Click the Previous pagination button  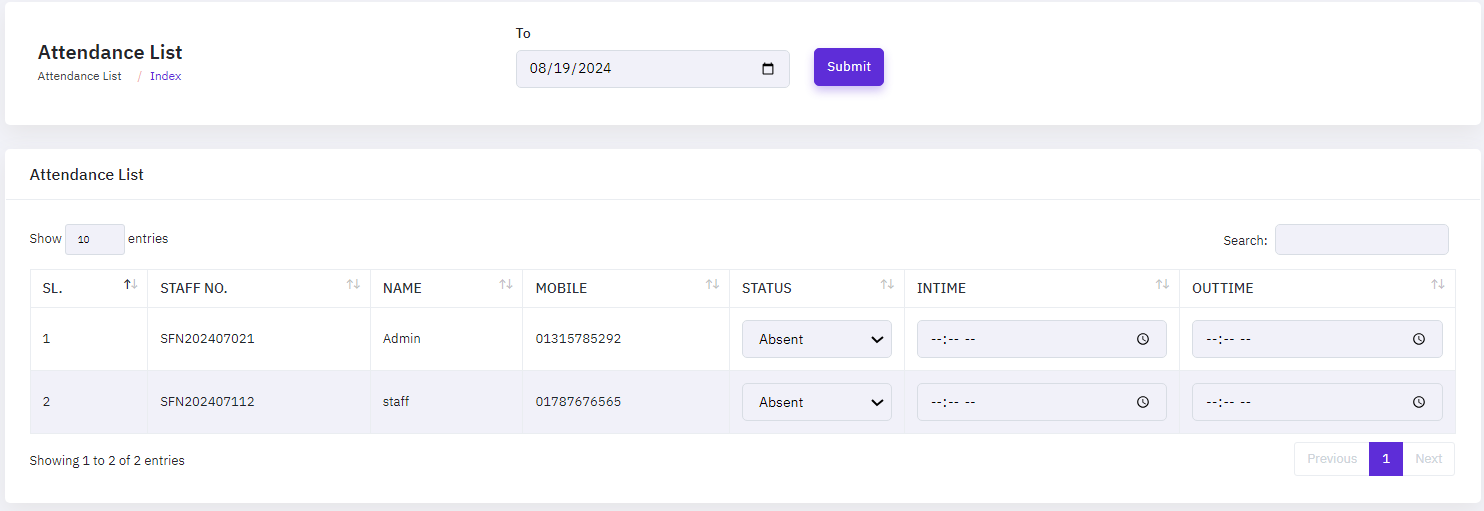tap(1331, 459)
